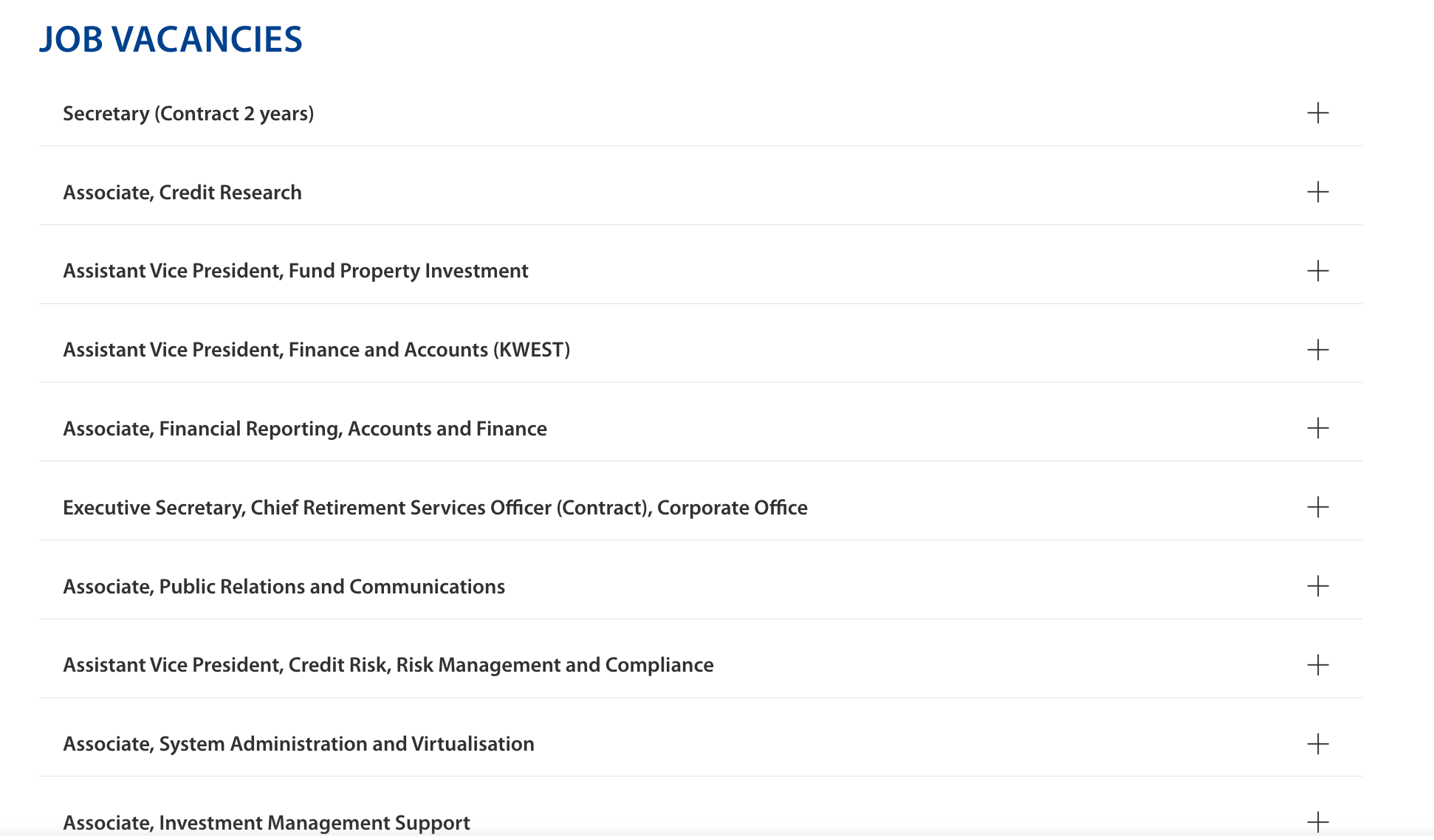Click plus icon for Financial Reporting vacancy

pyautogui.click(x=1317, y=429)
